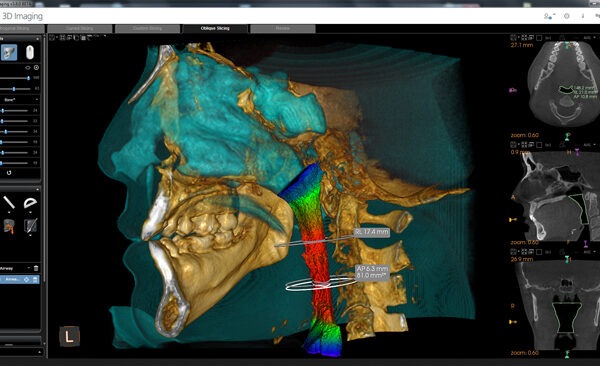Image resolution: width=600 pixels, height=366 pixels.
Task: Expand the Airway list dropdown arrow
Action: tap(28, 268)
